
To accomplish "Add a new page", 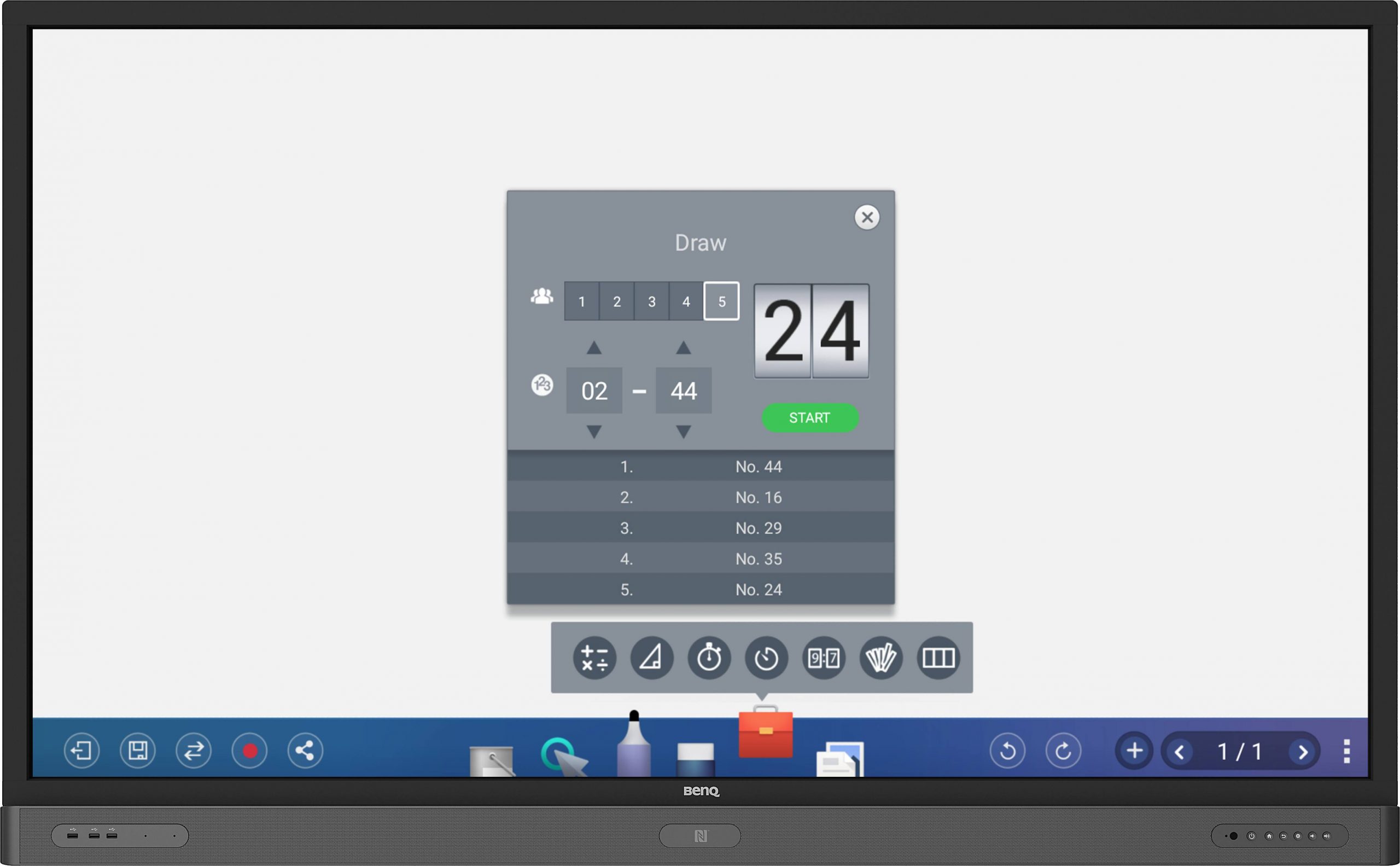I will [x=1134, y=751].
